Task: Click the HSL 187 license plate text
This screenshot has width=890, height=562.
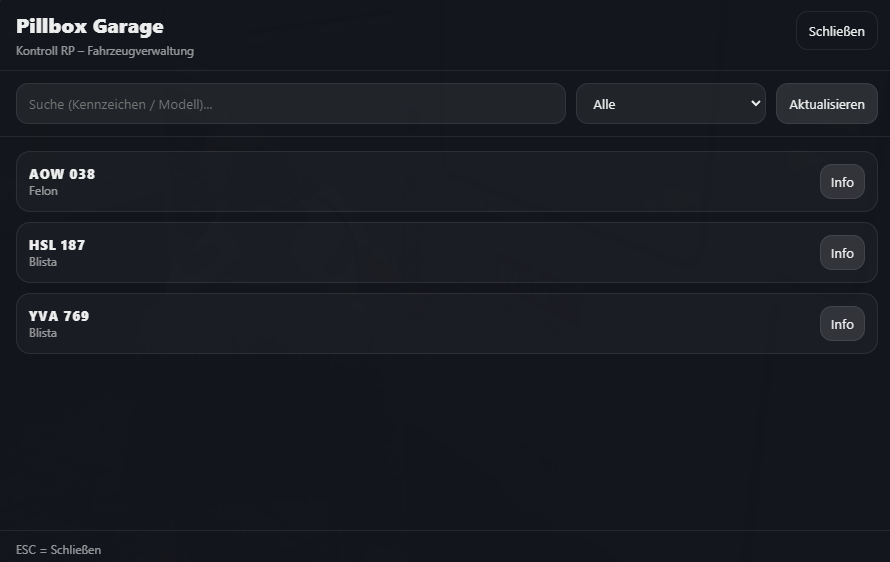Action: (x=57, y=245)
